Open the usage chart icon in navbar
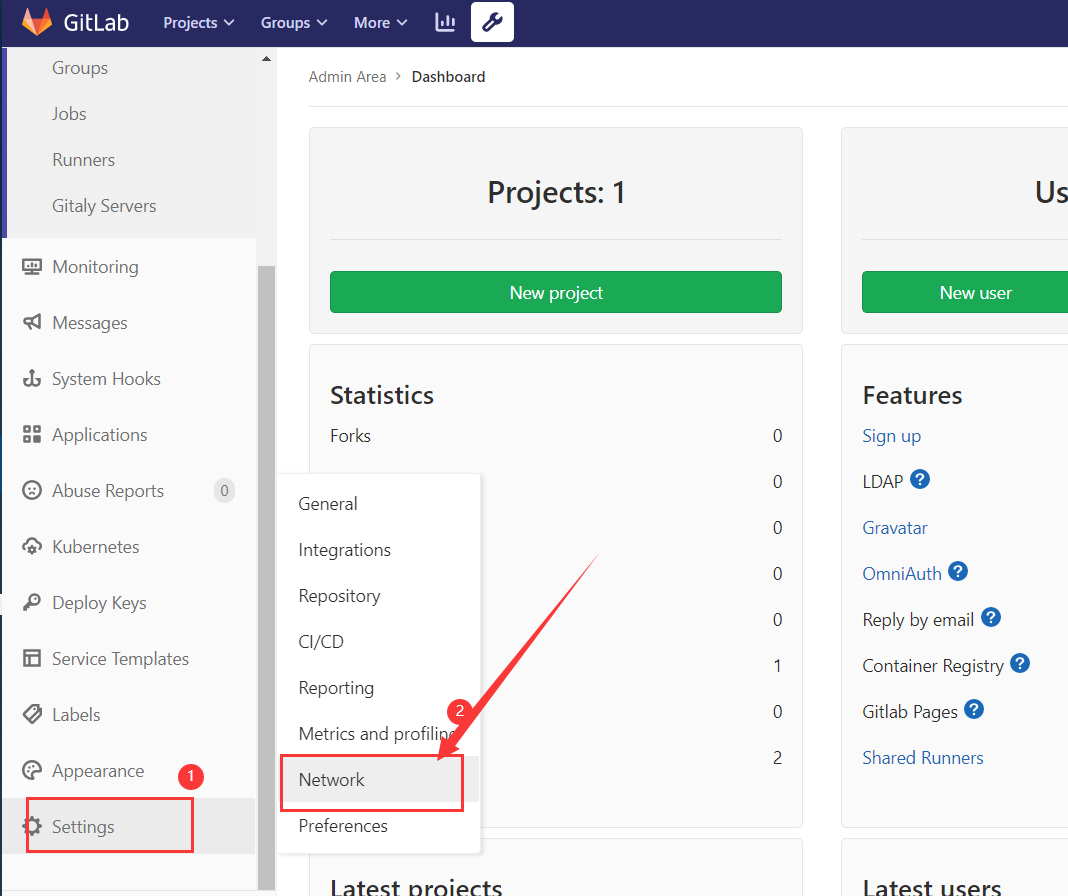Image resolution: width=1068 pixels, height=896 pixels. point(445,22)
